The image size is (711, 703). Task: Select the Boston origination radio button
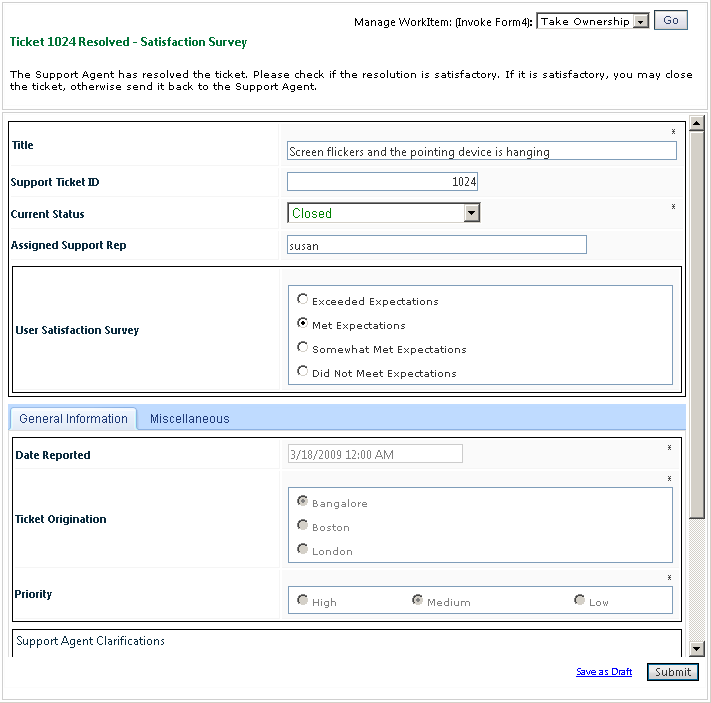[x=303, y=525]
